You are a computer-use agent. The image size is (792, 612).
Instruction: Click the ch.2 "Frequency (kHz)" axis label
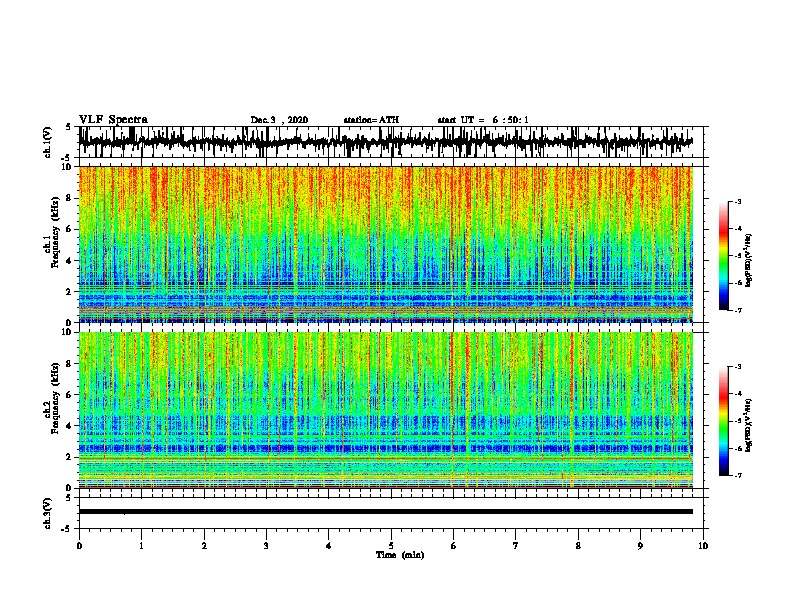(x=55, y=398)
